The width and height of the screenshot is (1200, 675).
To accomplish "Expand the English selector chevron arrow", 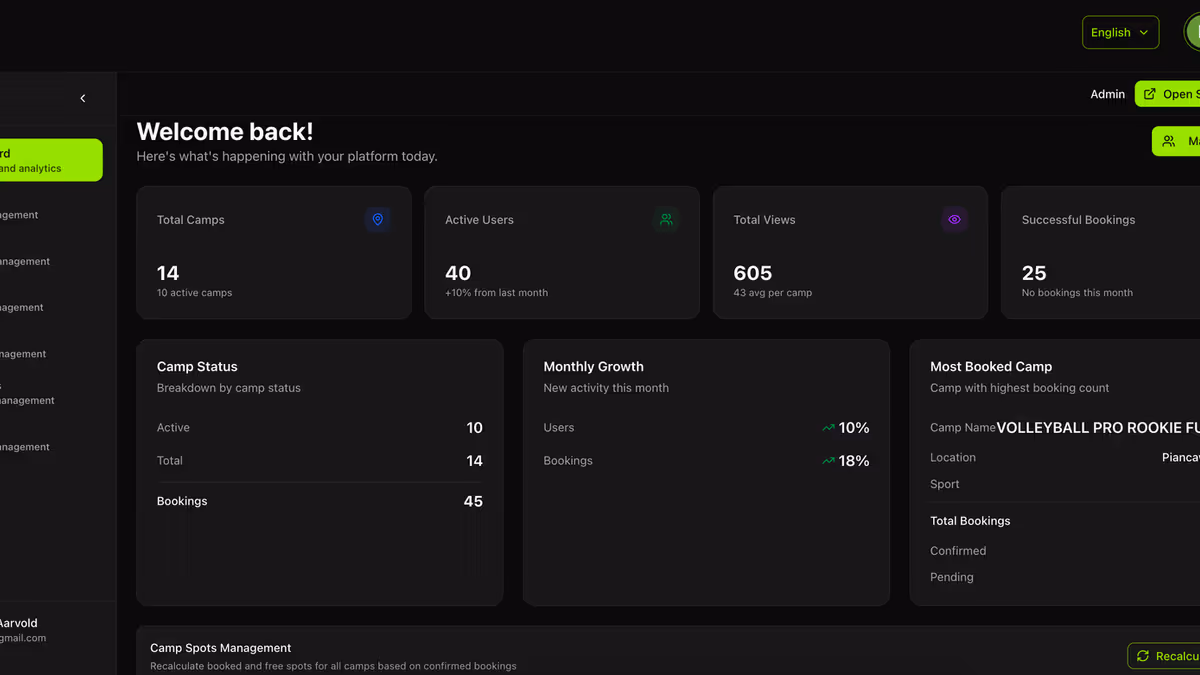I will click(1143, 32).
